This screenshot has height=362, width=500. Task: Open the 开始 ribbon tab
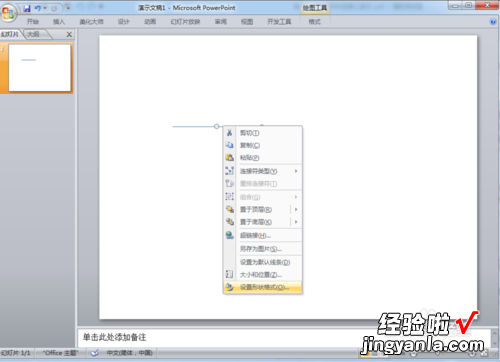[33, 22]
